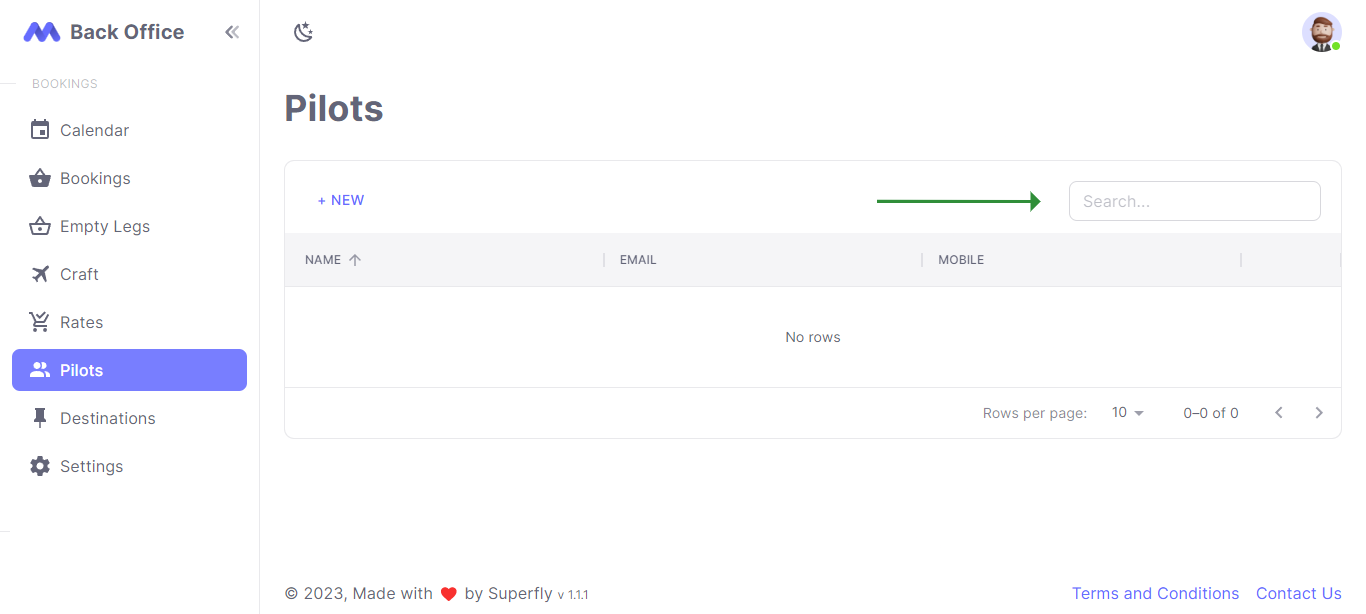Click the Back Office logo icon
Viewport: 1366px width, 614px height.
(x=42, y=32)
